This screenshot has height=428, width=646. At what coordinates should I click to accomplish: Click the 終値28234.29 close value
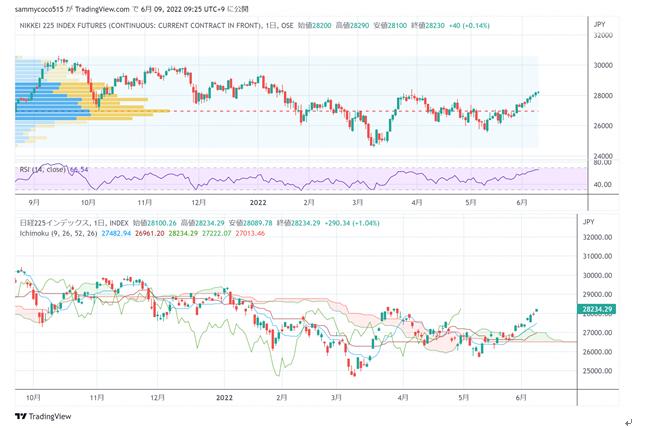click(298, 223)
